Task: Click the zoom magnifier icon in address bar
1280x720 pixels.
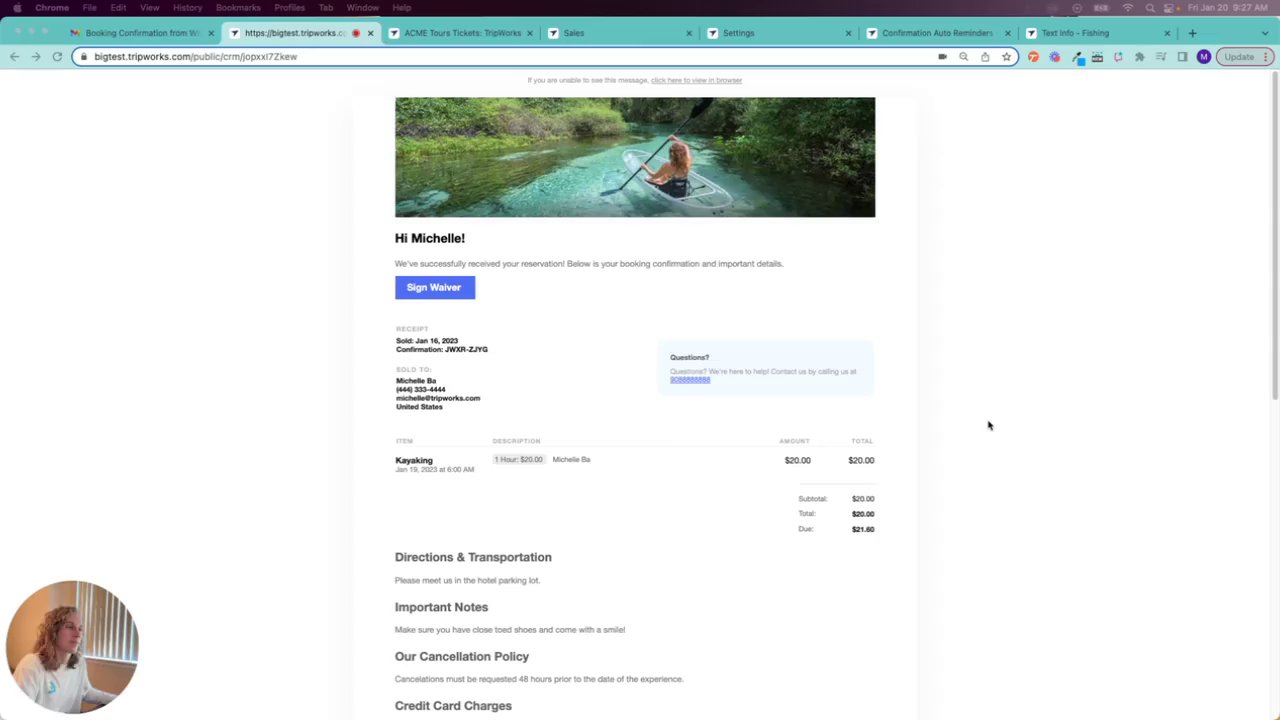Action: [963, 57]
